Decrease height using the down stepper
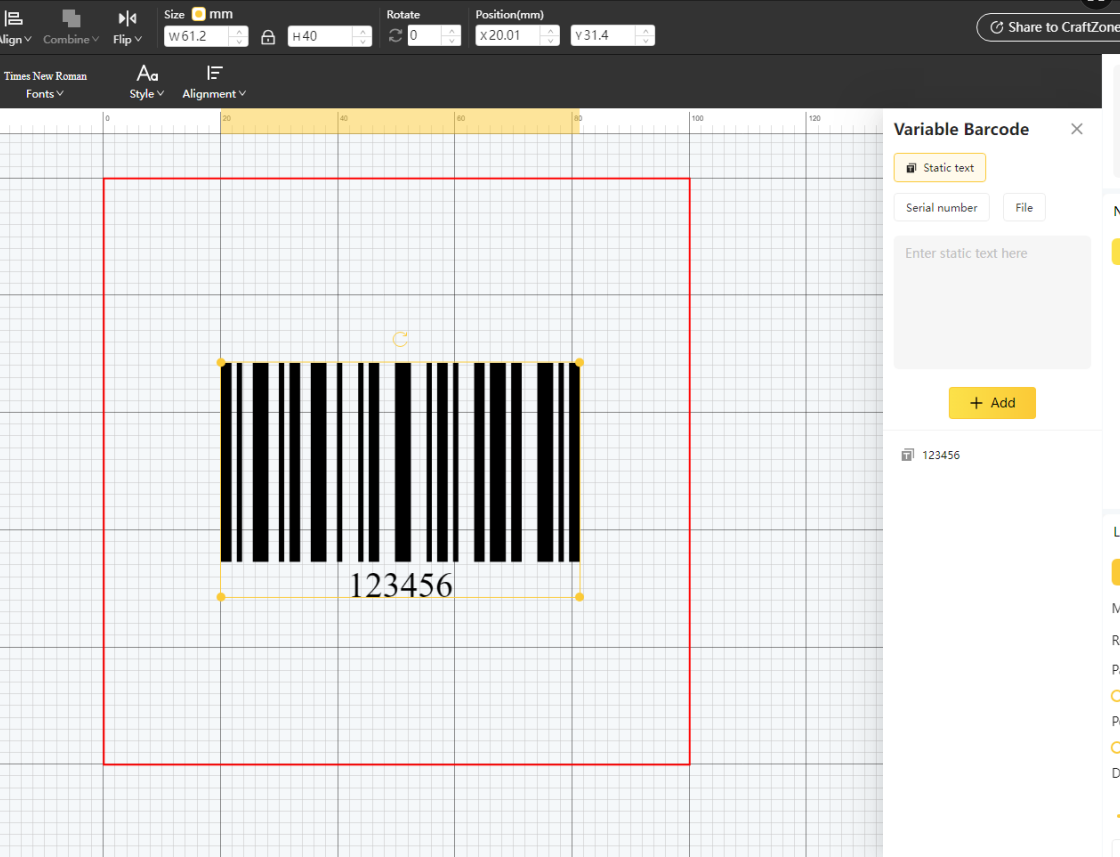This screenshot has height=857, width=1120. pyautogui.click(x=363, y=41)
